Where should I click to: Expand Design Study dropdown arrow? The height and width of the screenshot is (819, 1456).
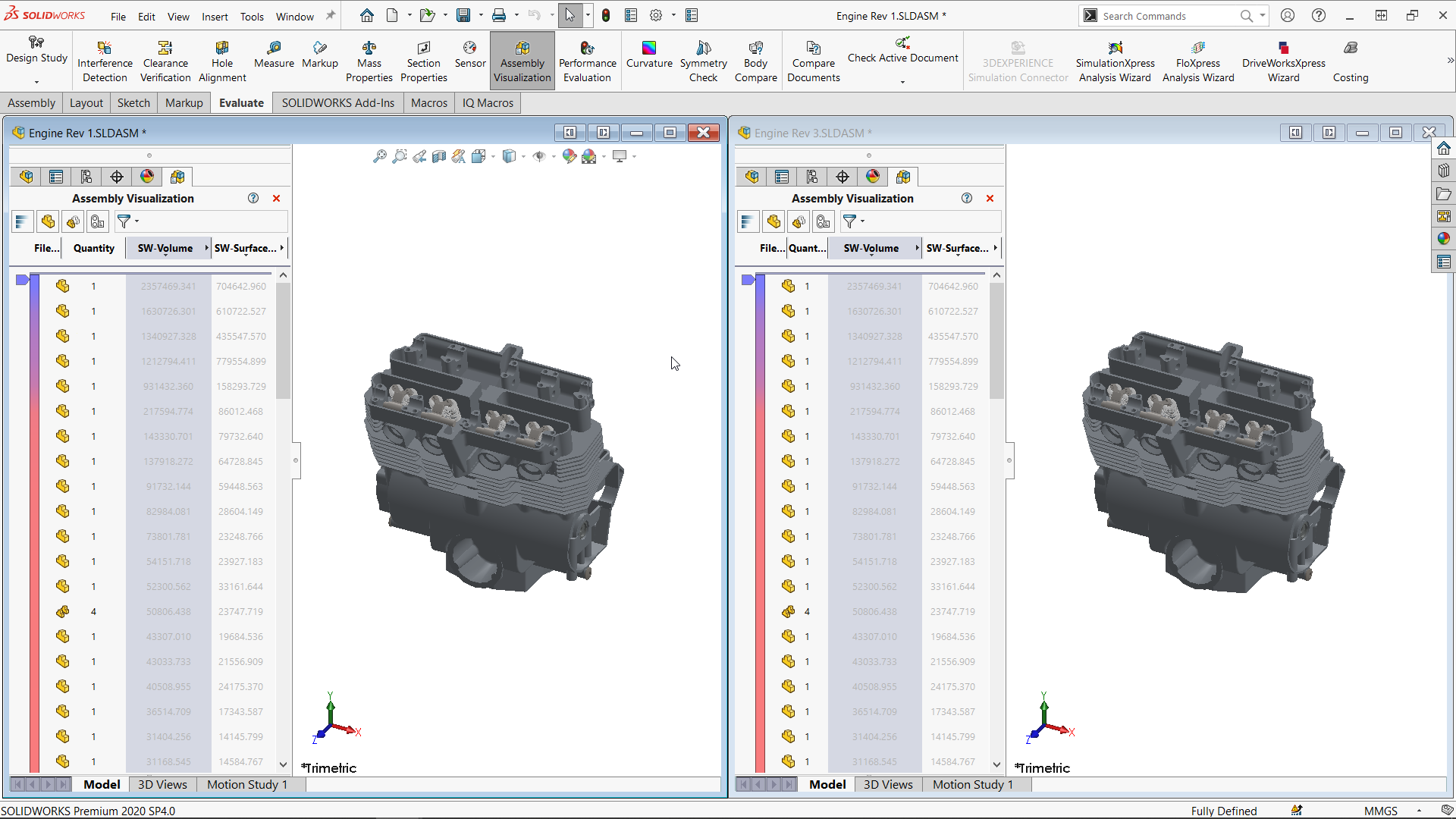(x=36, y=82)
